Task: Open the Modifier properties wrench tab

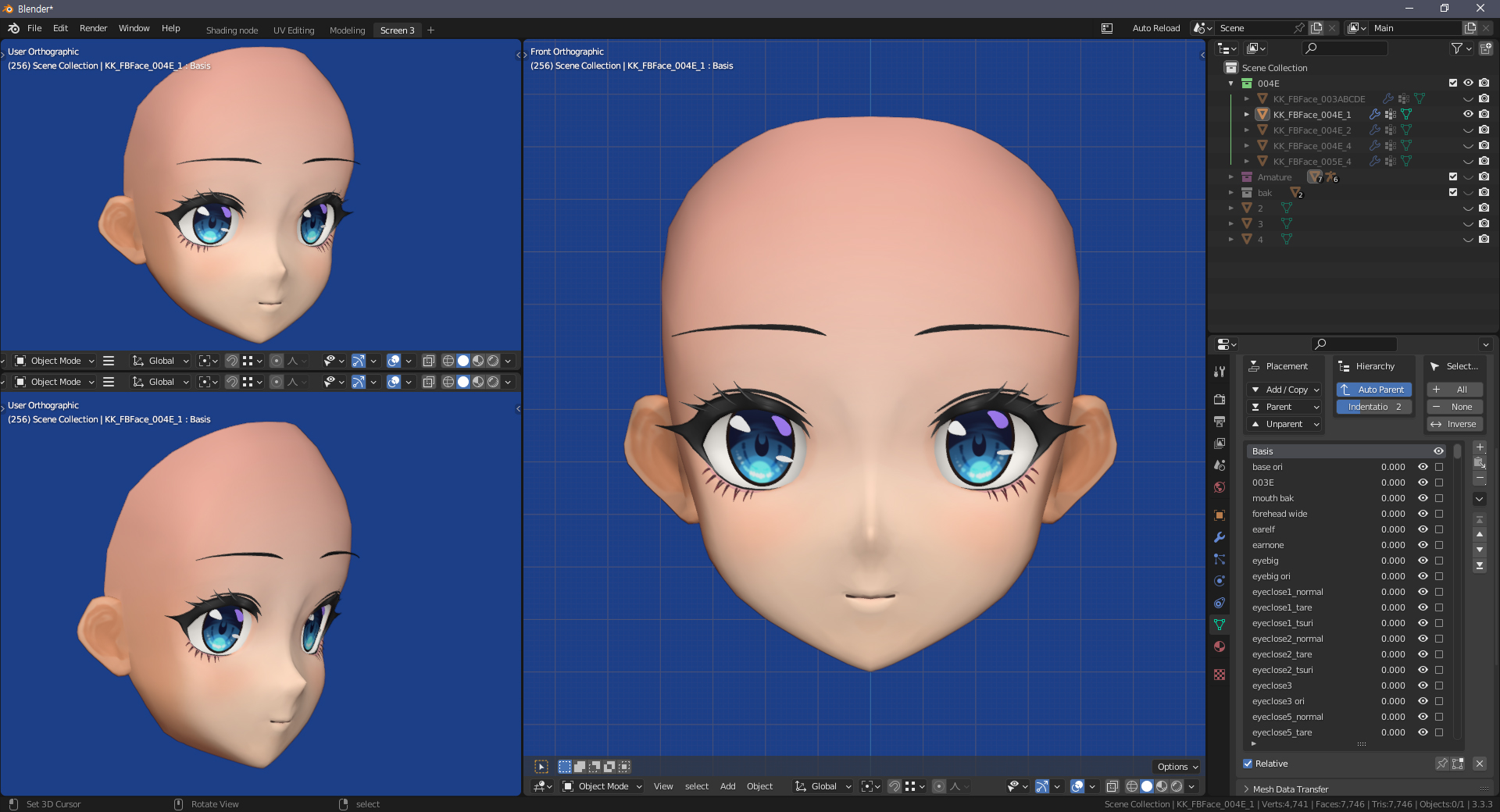Action: pos(1220,537)
